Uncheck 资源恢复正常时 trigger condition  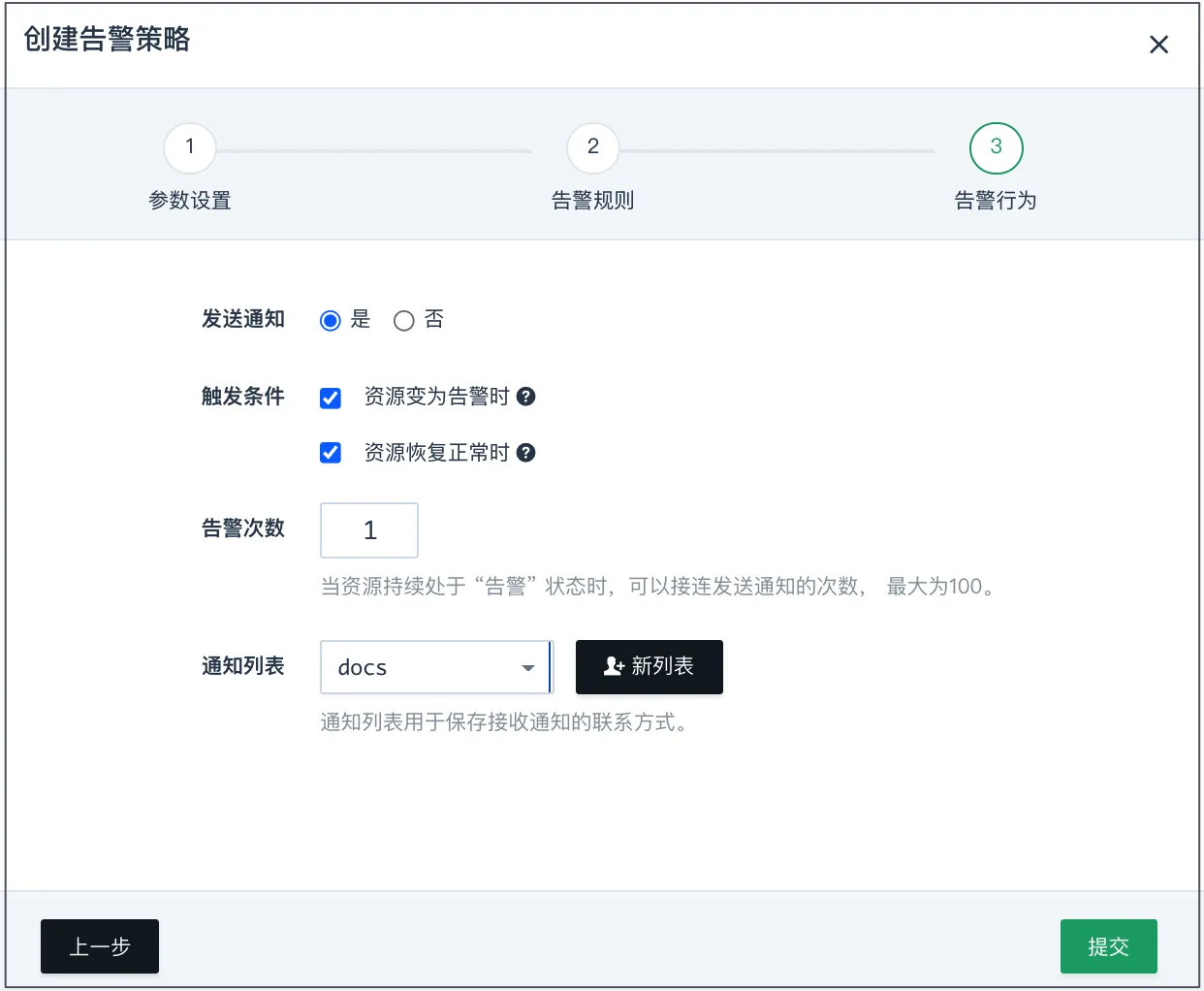pyautogui.click(x=330, y=452)
